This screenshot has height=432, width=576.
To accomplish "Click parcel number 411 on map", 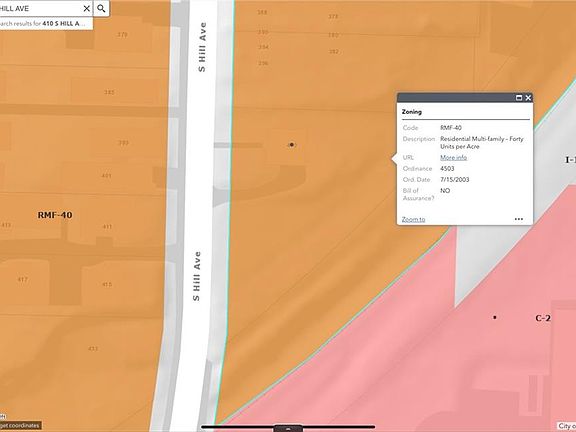I will 107,227.
